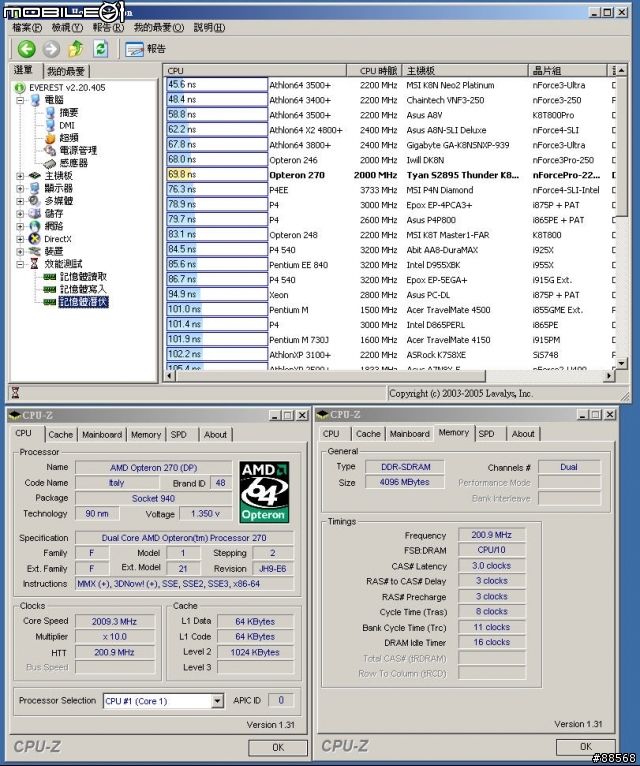
Task: Select the 多媒體 multimedia tree icon
Action: (x=35, y=201)
